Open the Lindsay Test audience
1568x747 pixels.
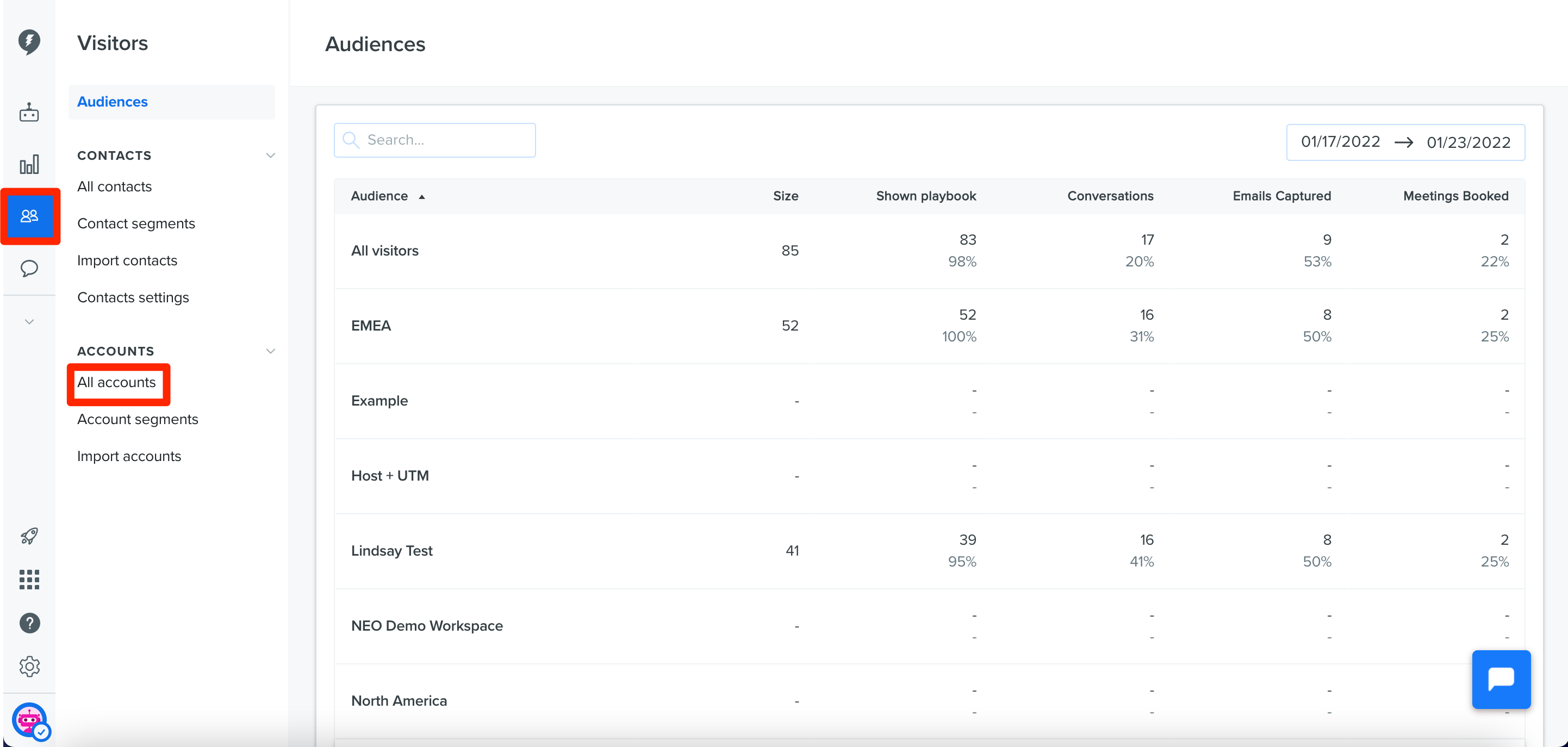click(x=391, y=550)
